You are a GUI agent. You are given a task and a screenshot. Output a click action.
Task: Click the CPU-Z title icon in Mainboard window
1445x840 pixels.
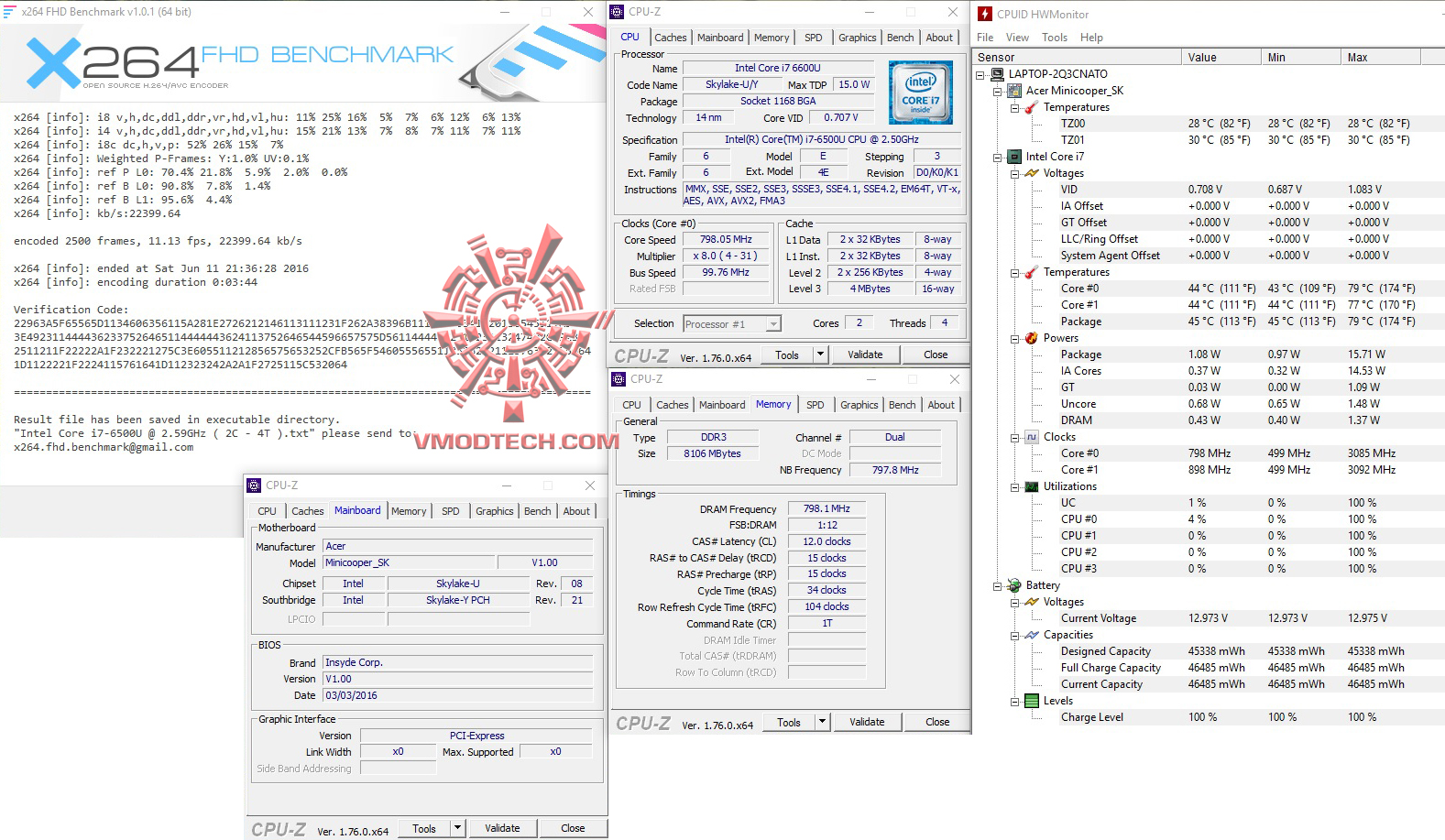pyautogui.click(x=256, y=485)
